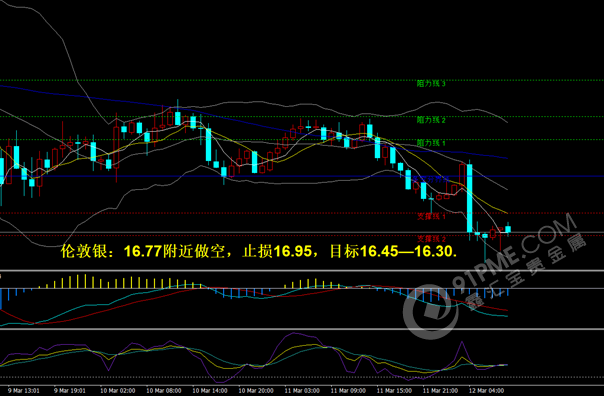The image size is (604, 396).
Task: Click the 12 Mar 04:00 time label
Action: [487, 391]
